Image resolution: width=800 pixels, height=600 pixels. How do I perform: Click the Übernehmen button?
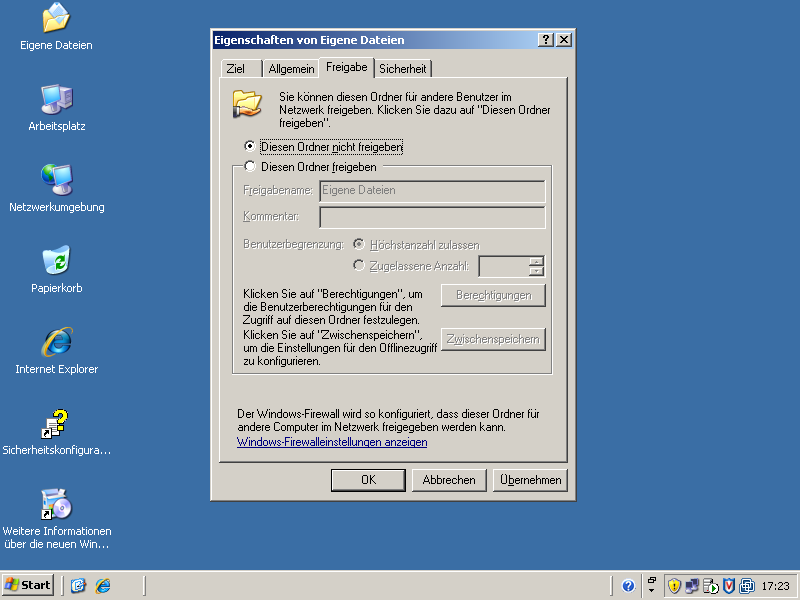click(530, 480)
